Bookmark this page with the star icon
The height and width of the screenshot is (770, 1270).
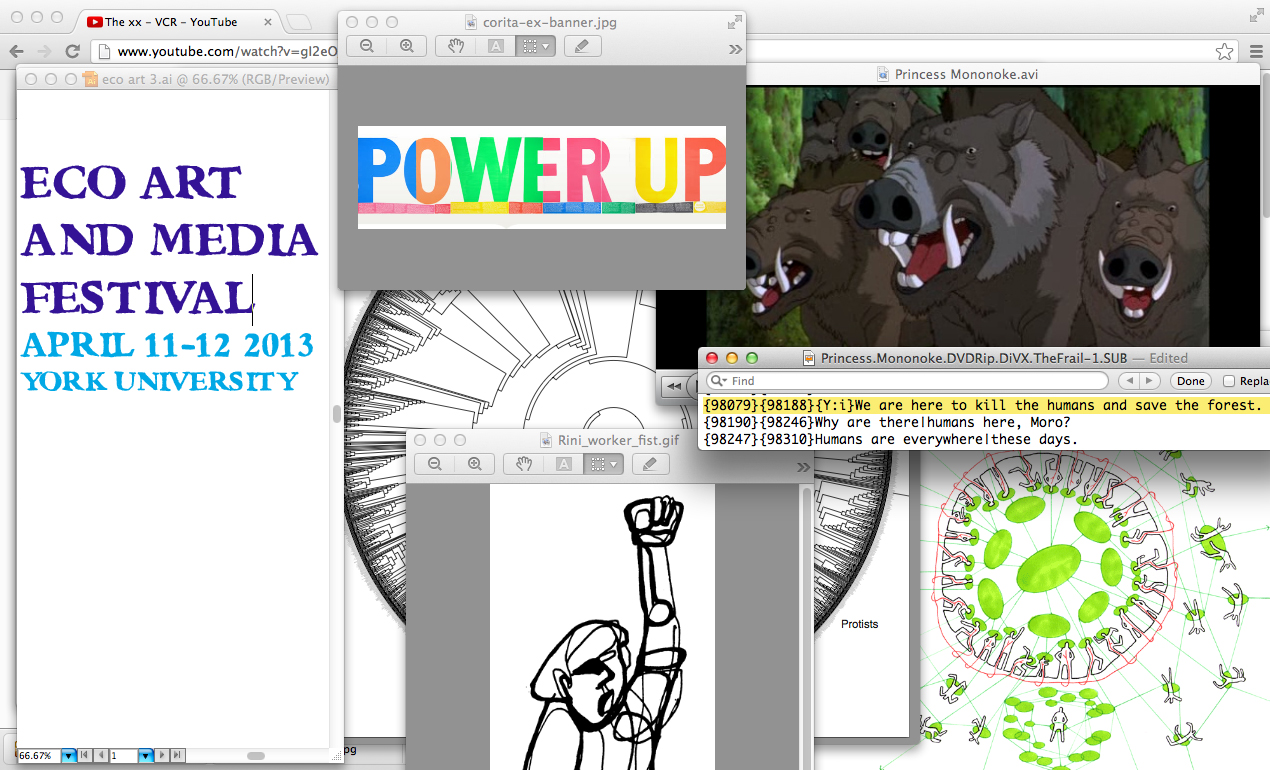1224,52
